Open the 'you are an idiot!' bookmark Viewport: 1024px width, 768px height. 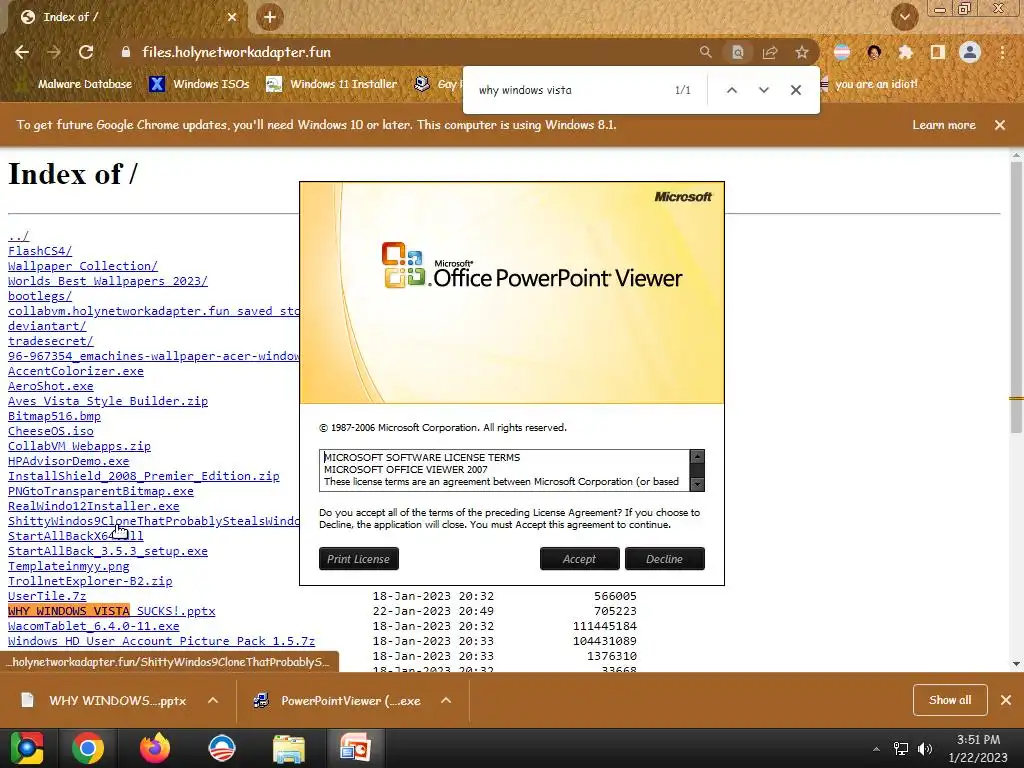[x=870, y=84]
